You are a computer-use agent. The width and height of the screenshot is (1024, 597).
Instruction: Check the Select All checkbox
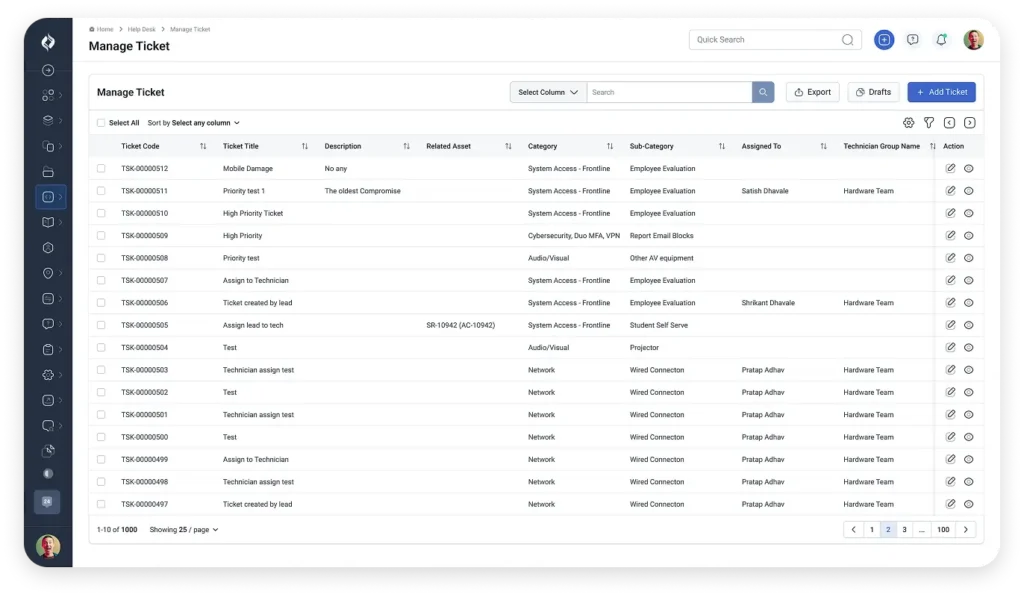click(101, 123)
